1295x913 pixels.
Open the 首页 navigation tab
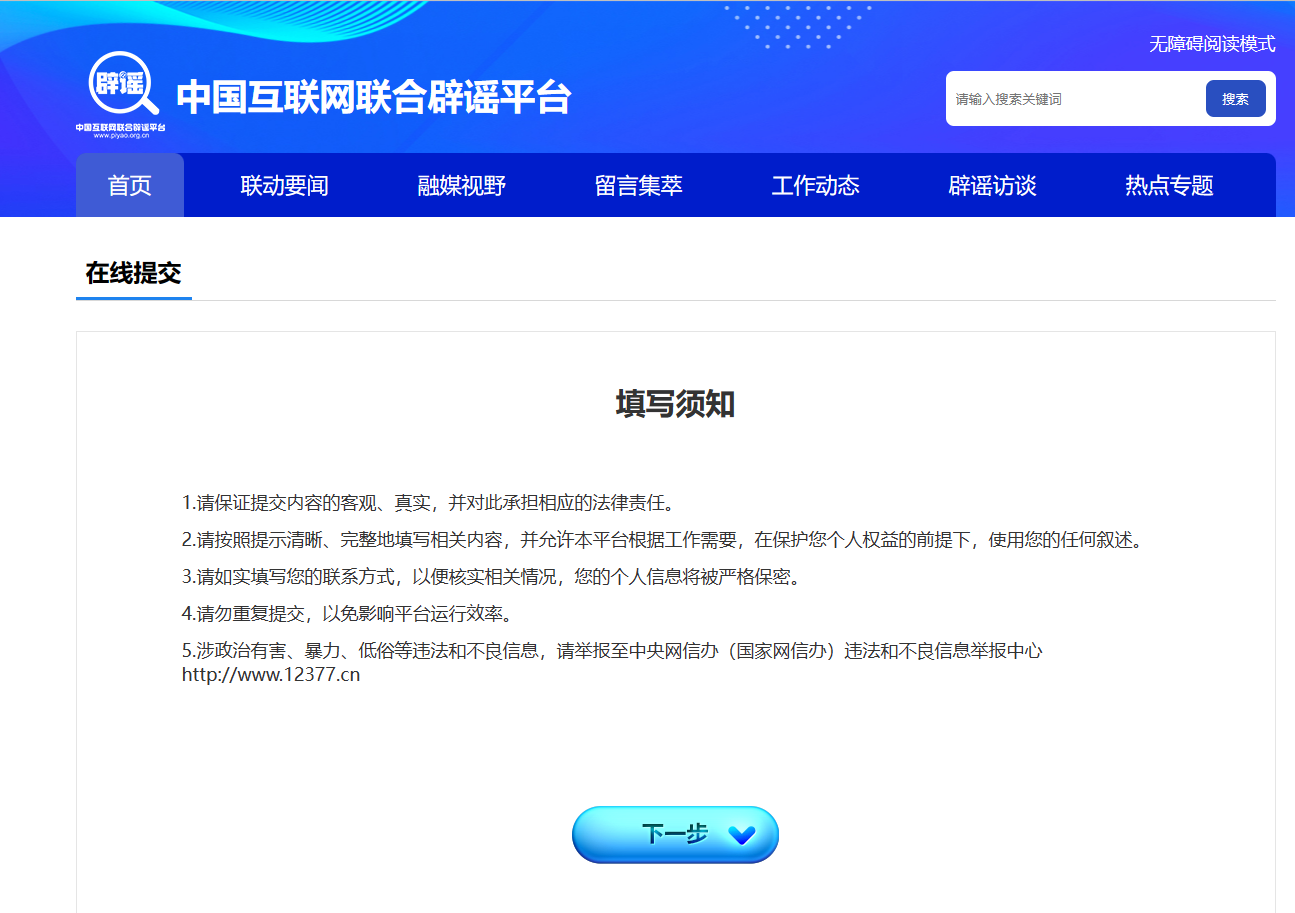(x=129, y=185)
